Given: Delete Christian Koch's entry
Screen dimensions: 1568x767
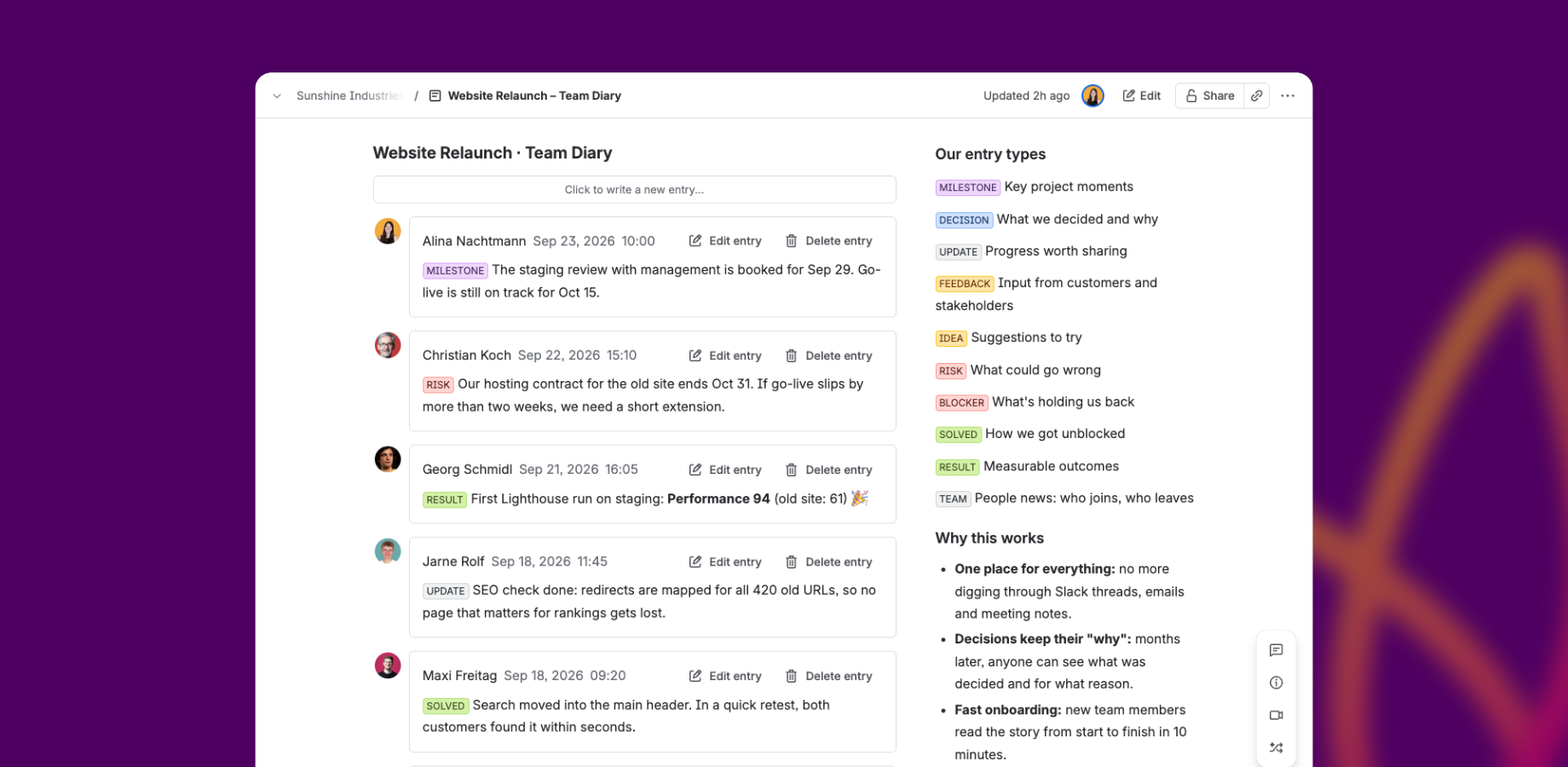Looking at the screenshot, I should (x=828, y=355).
